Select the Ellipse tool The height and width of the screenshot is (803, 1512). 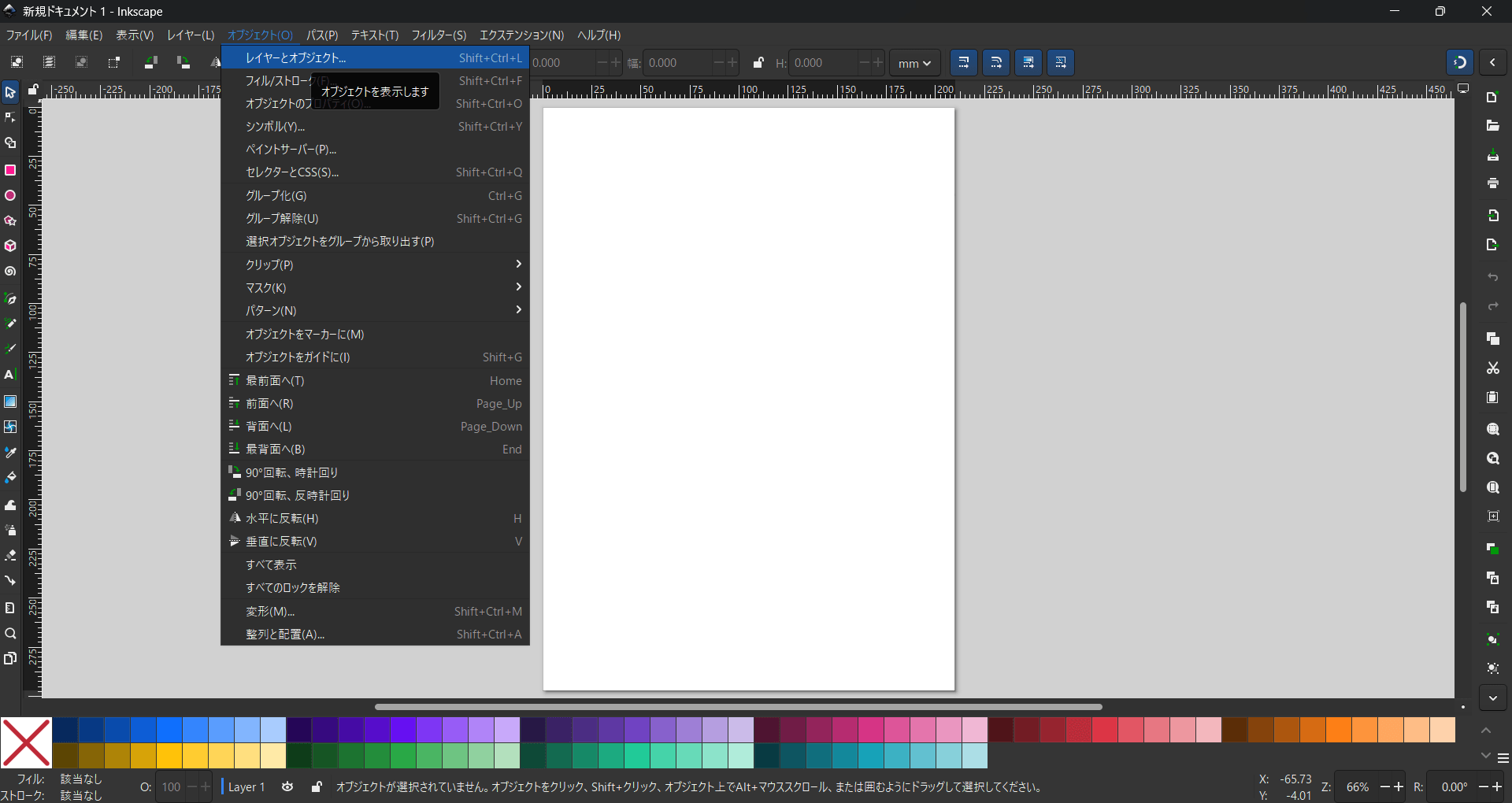(10, 196)
